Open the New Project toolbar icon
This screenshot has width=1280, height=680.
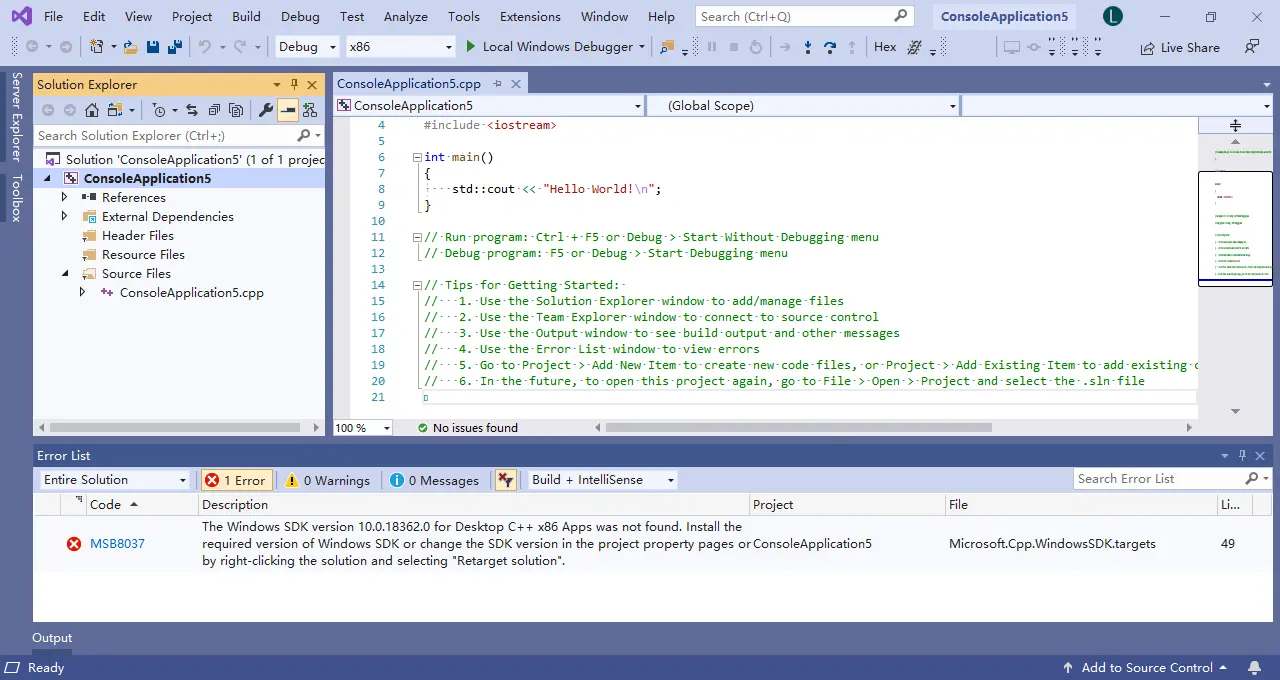[x=96, y=46]
